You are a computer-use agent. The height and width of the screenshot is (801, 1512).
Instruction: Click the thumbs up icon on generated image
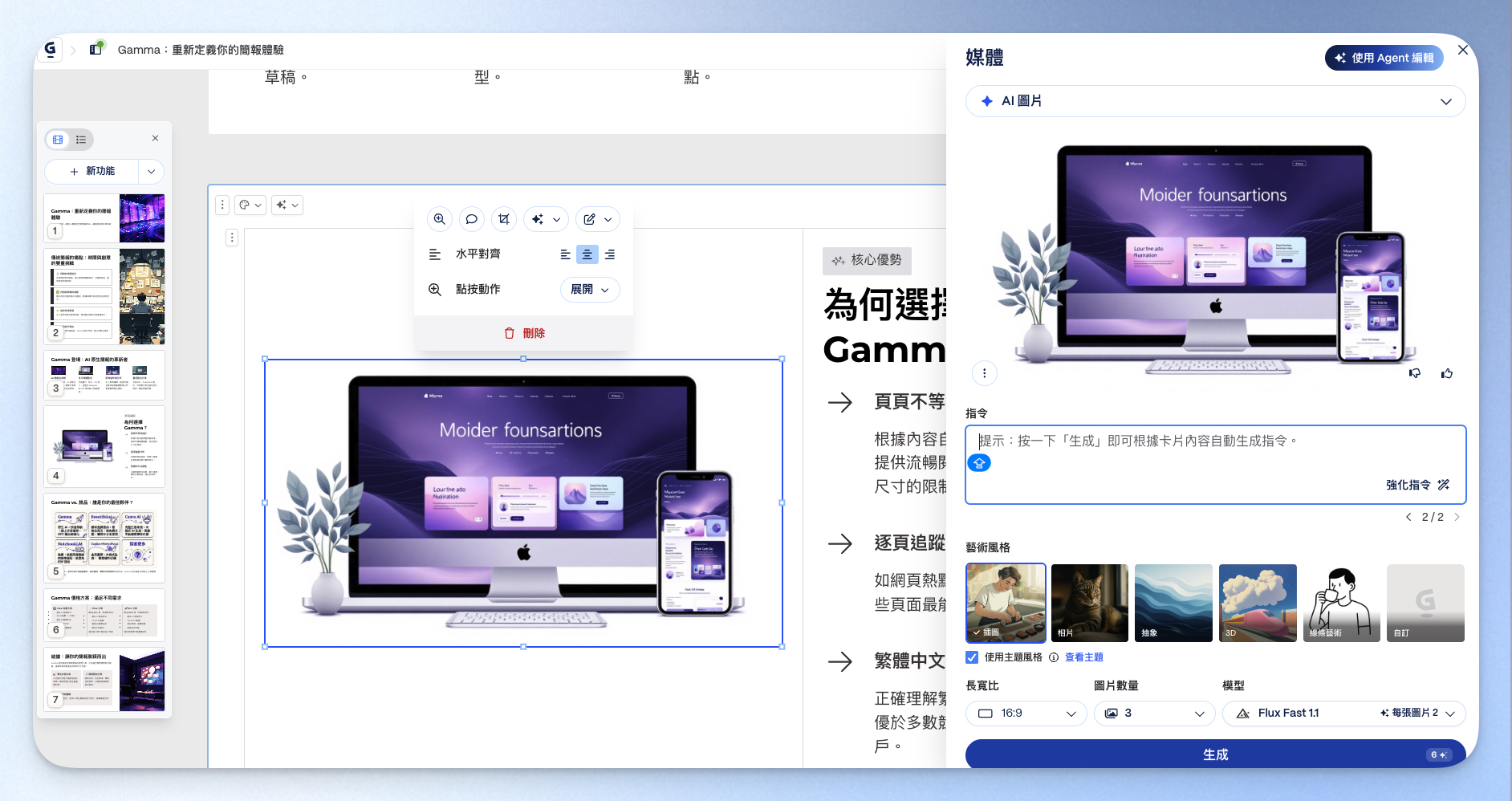pyautogui.click(x=1447, y=373)
